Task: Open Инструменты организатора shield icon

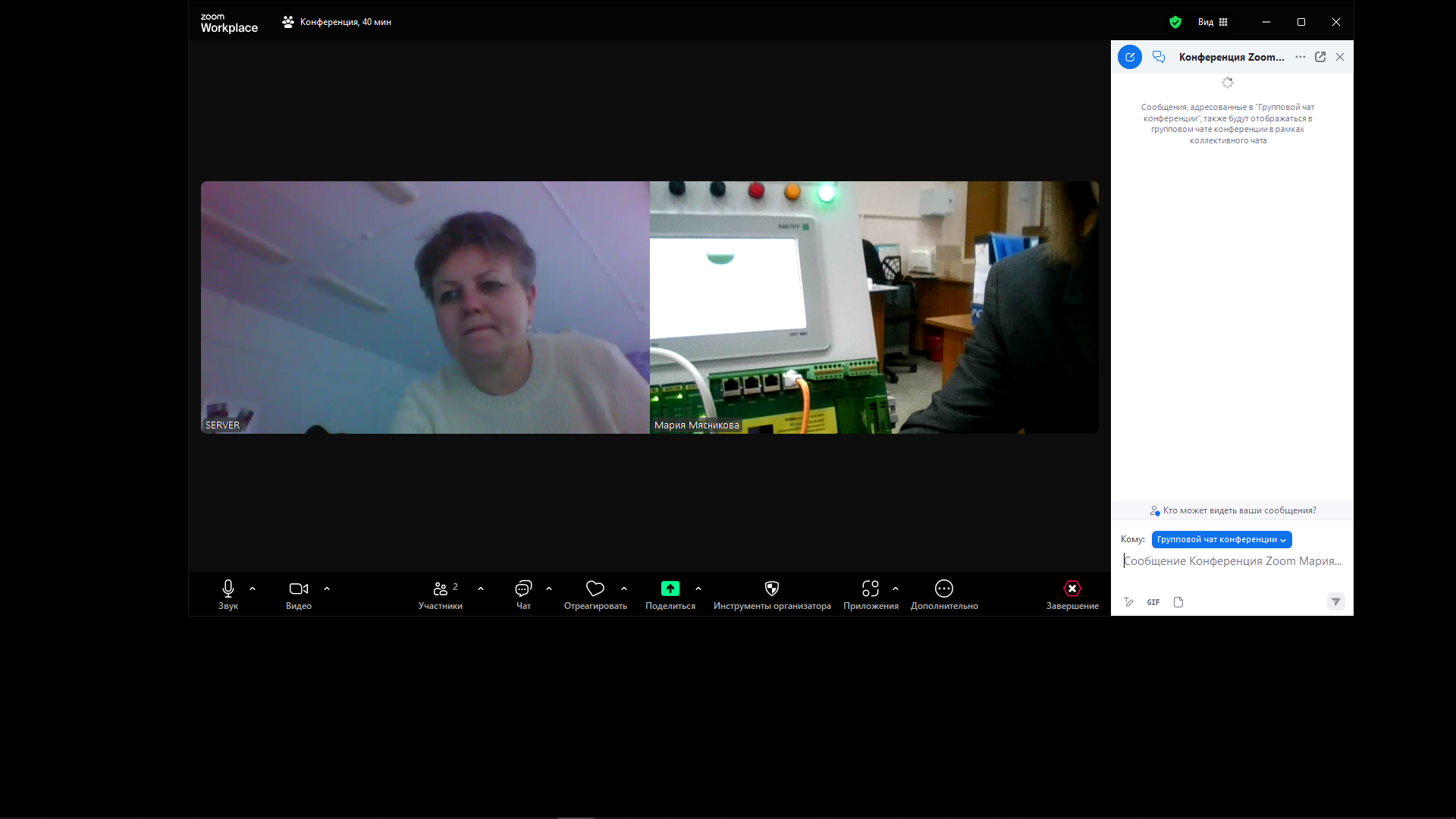Action: pos(772,588)
